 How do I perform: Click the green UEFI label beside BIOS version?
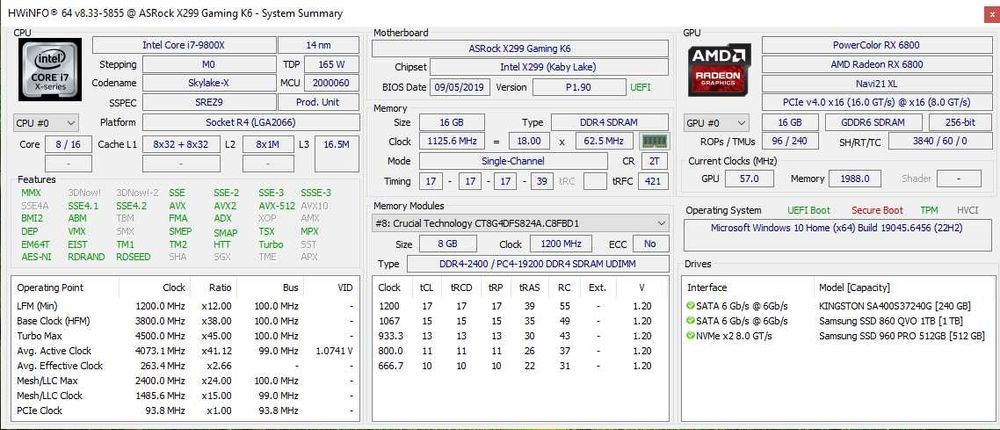coord(641,87)
